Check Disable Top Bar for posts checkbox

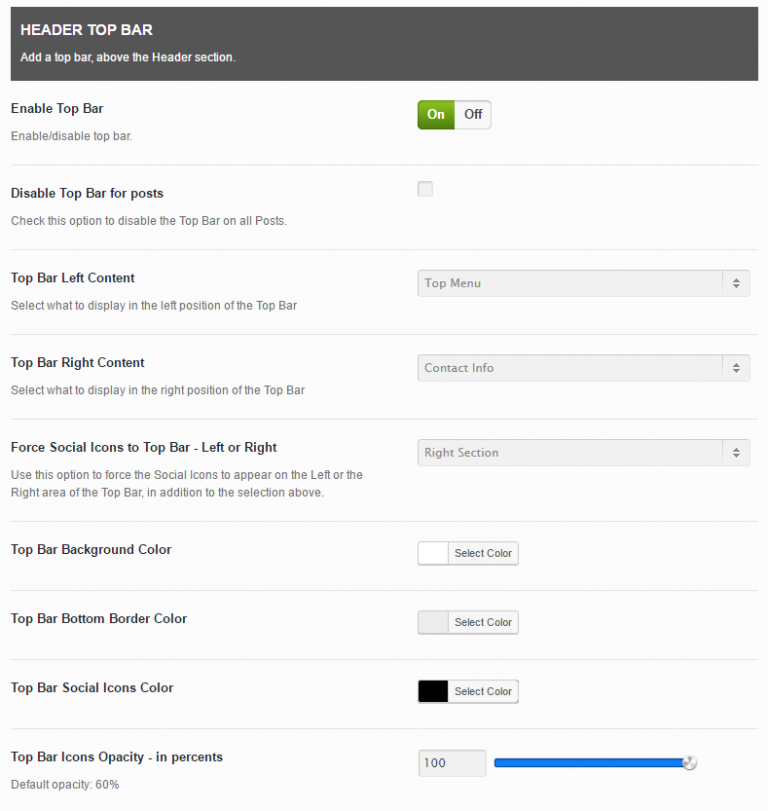pyautogui.click(x=425, y=189)
